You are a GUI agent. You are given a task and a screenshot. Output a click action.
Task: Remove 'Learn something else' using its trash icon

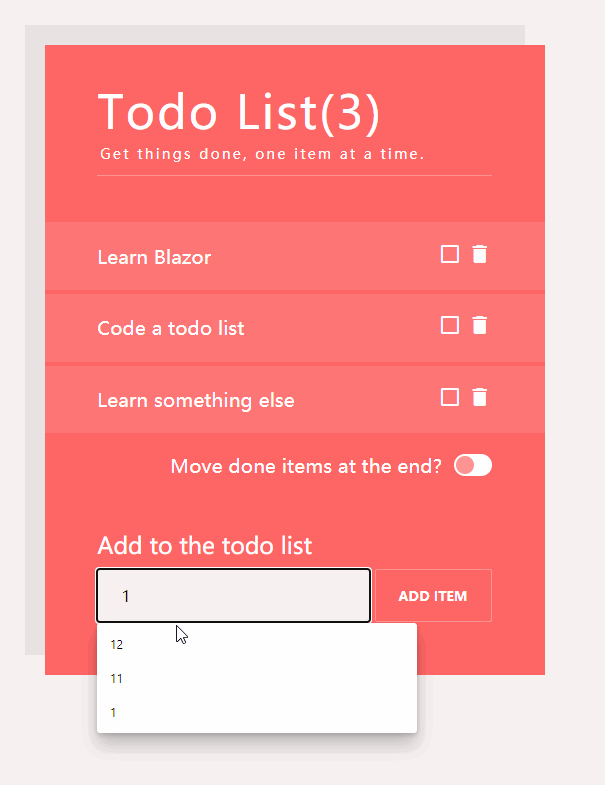point(480,397)
